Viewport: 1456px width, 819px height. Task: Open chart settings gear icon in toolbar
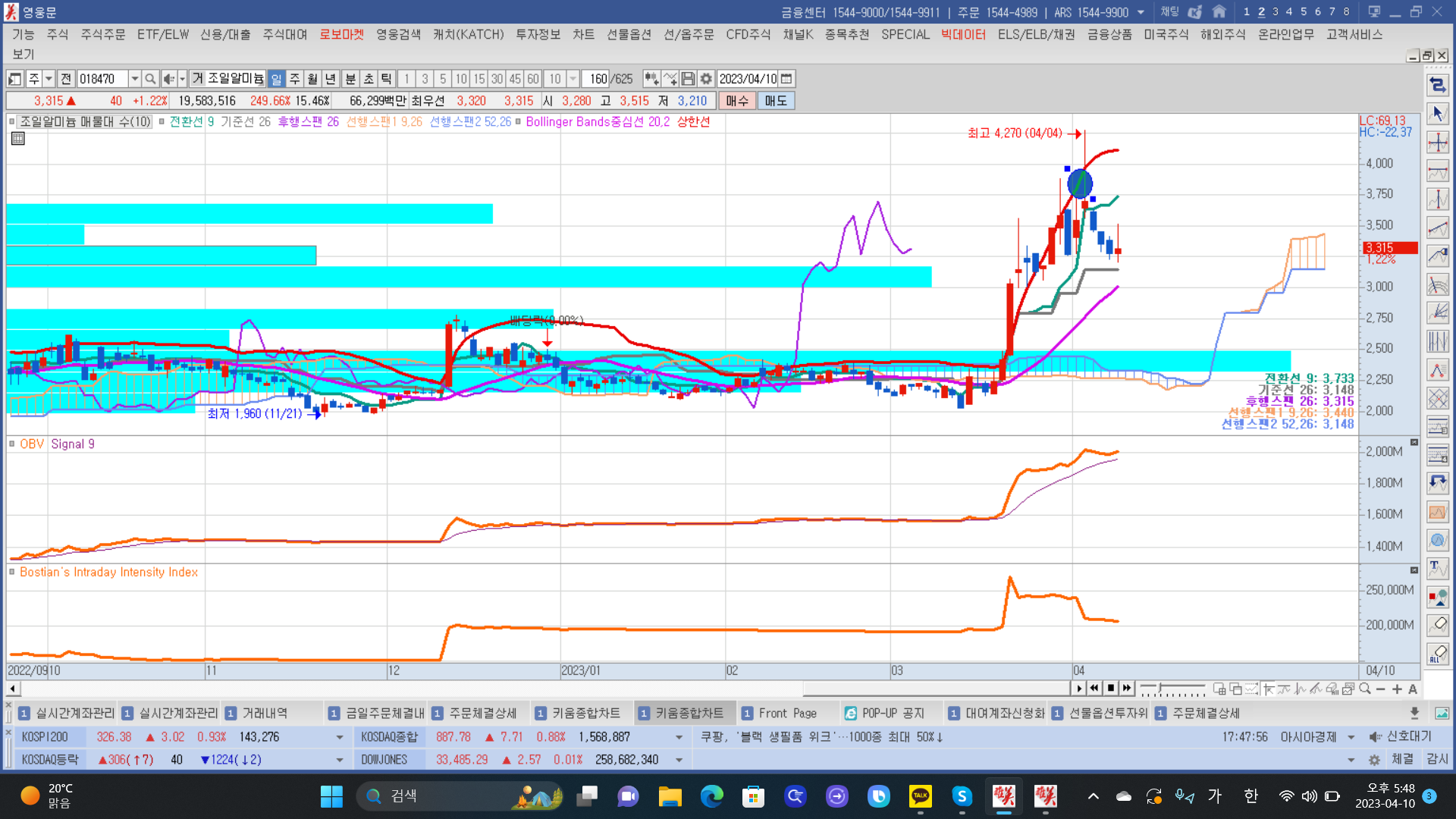pyautogui.click(x=706, y=79)
